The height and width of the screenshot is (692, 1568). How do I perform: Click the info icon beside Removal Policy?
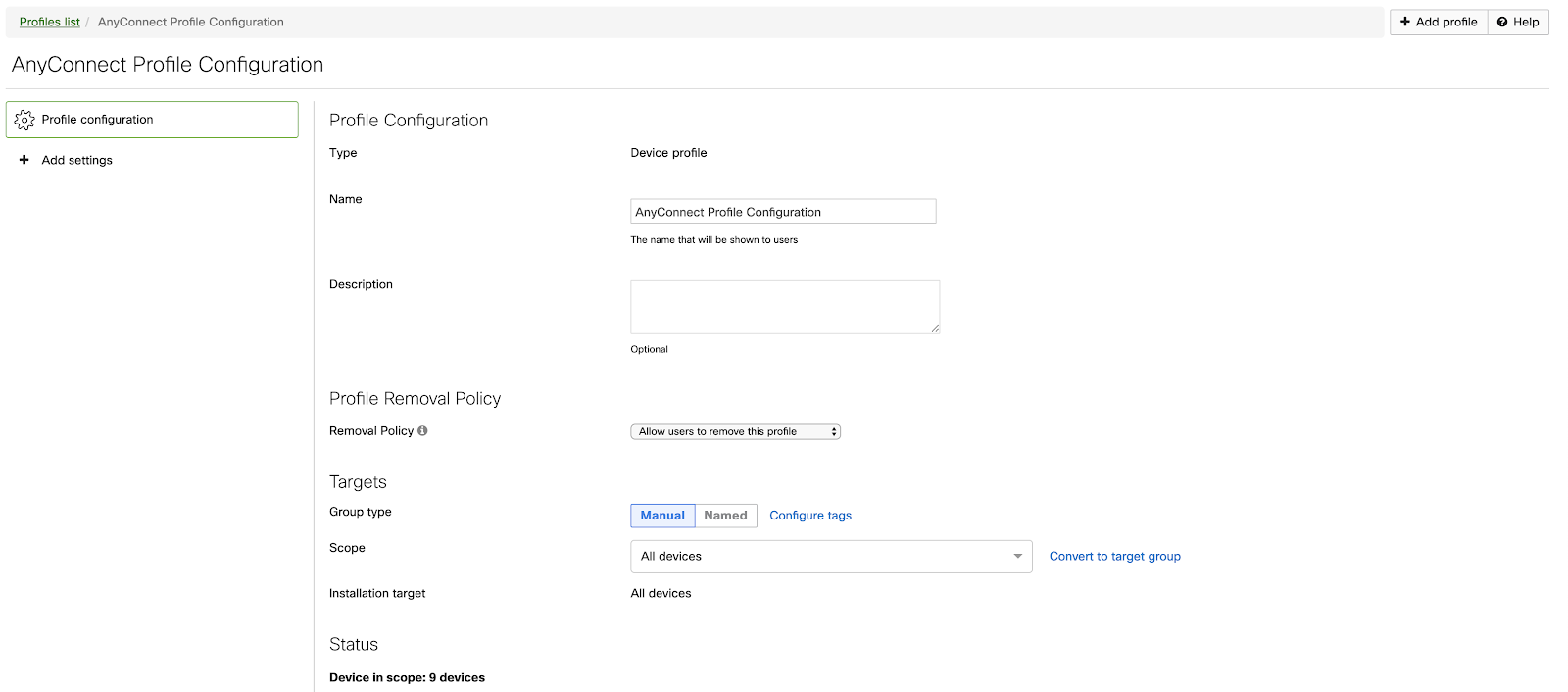tap(422, 430)
